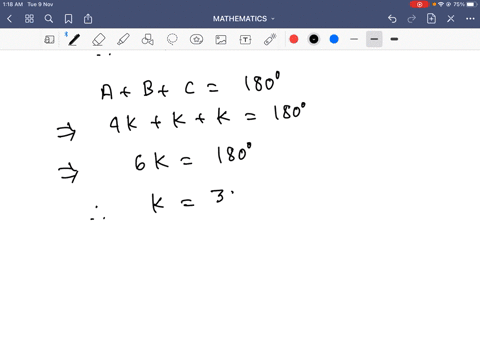Choose the black pen color
Screen dimensions: 480x360
pos(314,39)
